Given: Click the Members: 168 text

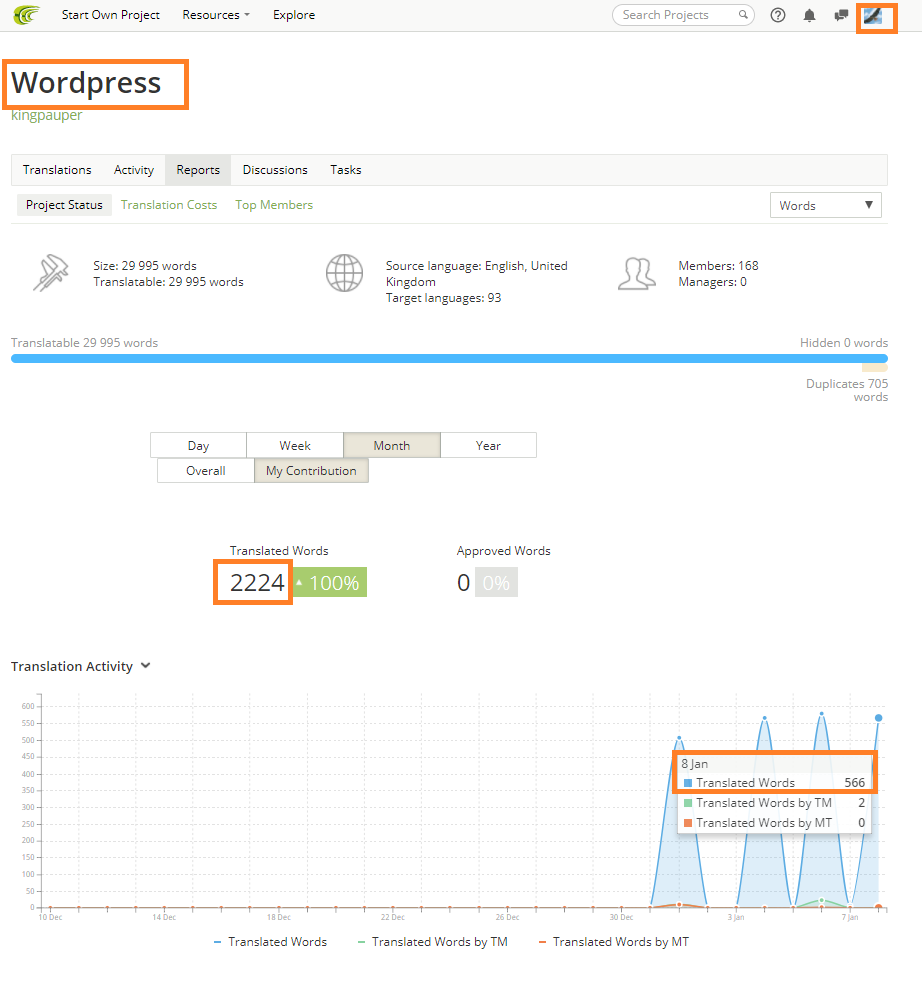Looking at the screenshot, I should click(718, 266).
